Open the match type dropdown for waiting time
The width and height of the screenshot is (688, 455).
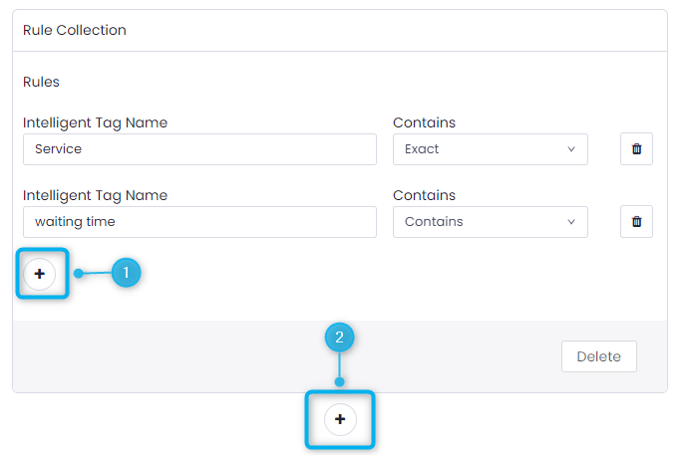coord(489,222)
